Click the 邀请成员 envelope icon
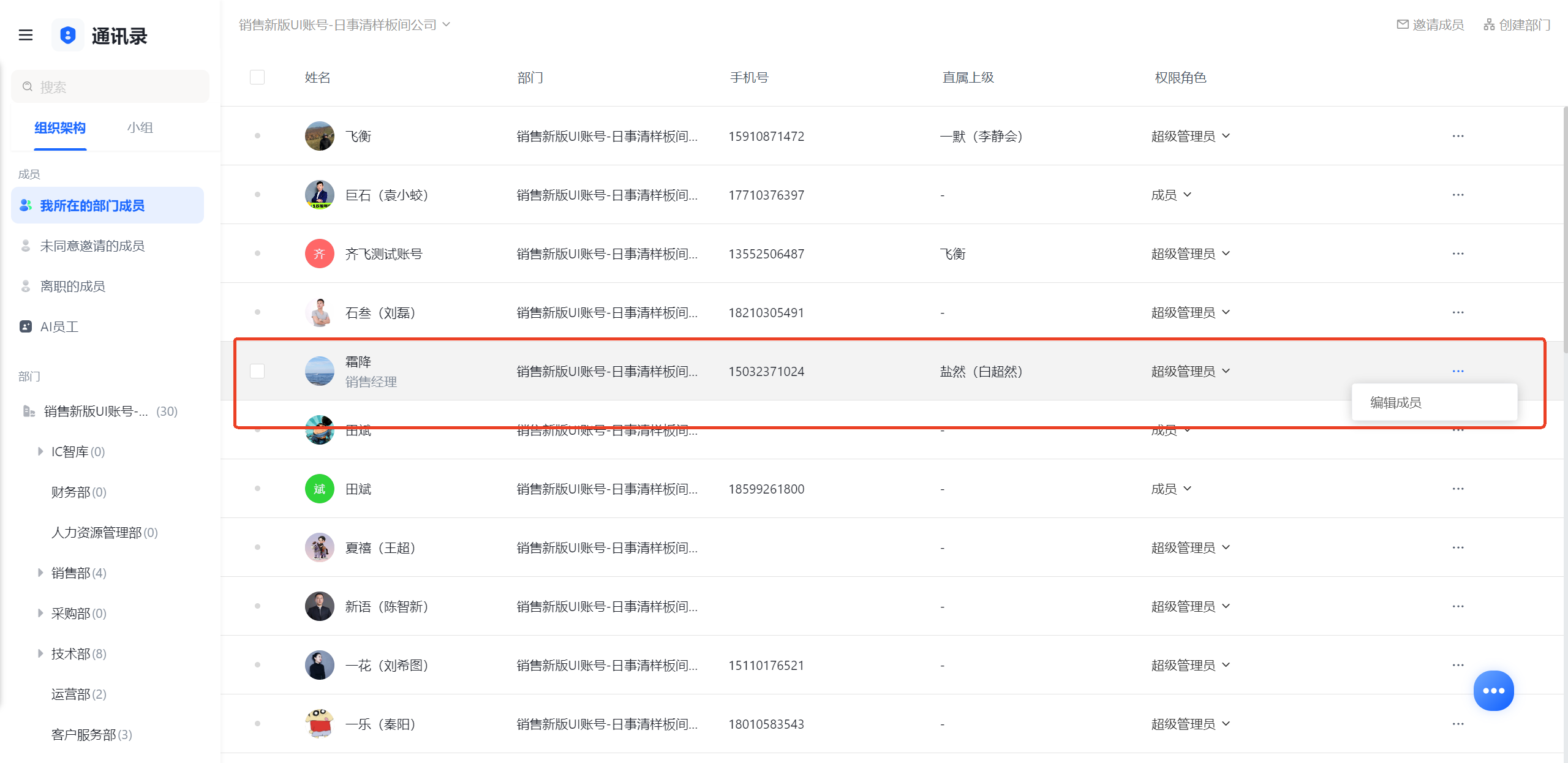The height and width of the screenshot is (763, 1568). [1403, 24]
